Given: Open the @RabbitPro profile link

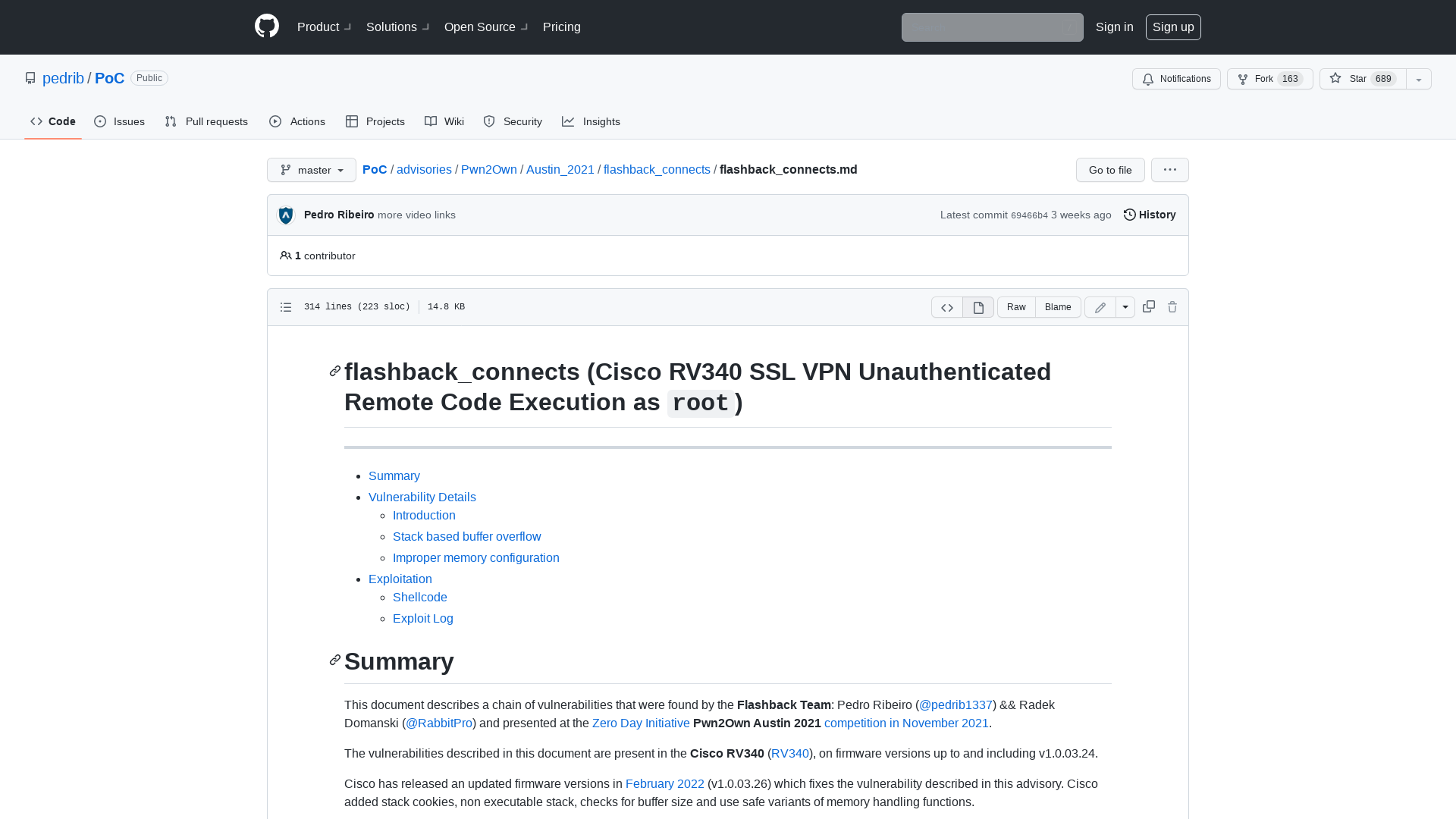Looking at the screenshot, I should click(x=439, y=723).
